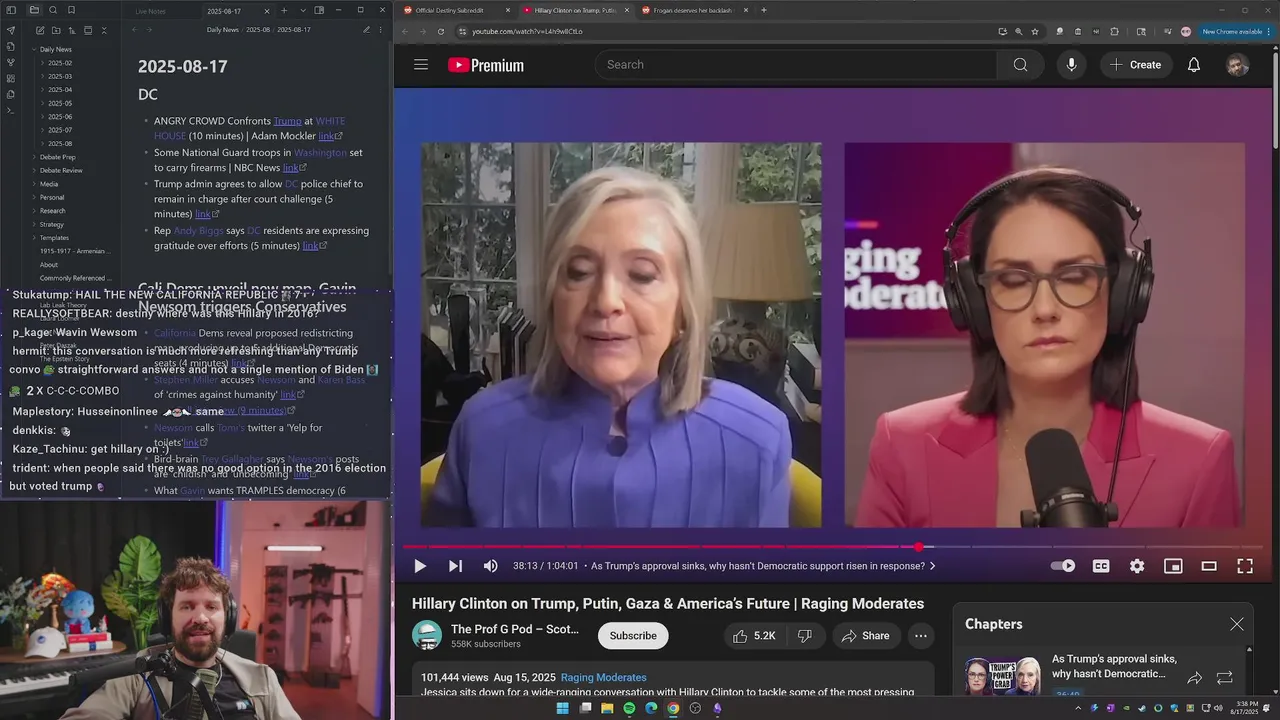Enter fullscreen mode on the video
1280x720 pixels.
pos(1245,566)
